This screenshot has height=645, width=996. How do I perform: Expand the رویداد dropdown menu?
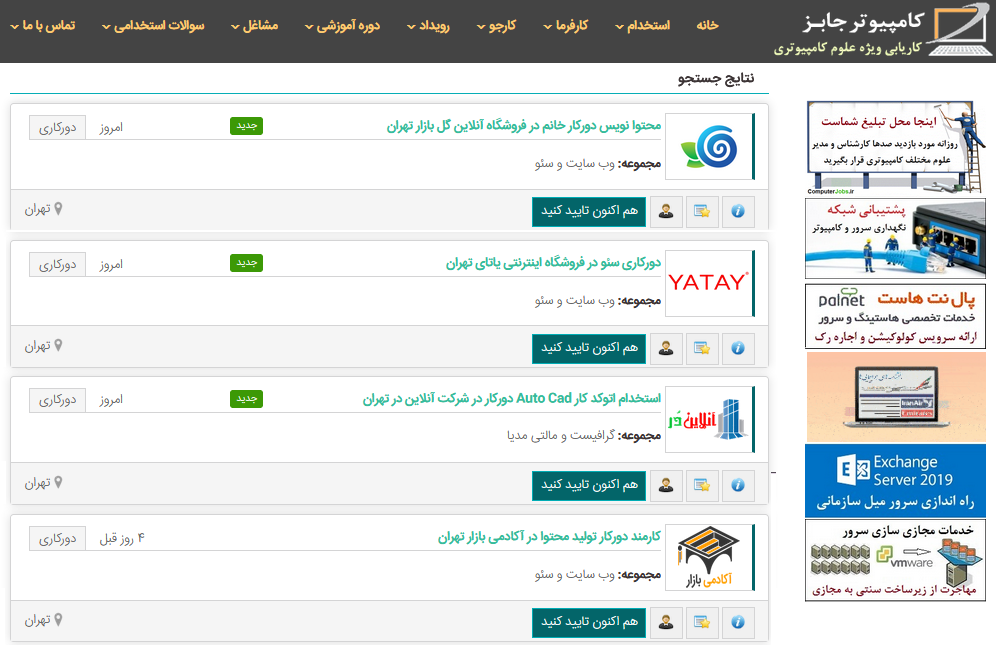427,25
